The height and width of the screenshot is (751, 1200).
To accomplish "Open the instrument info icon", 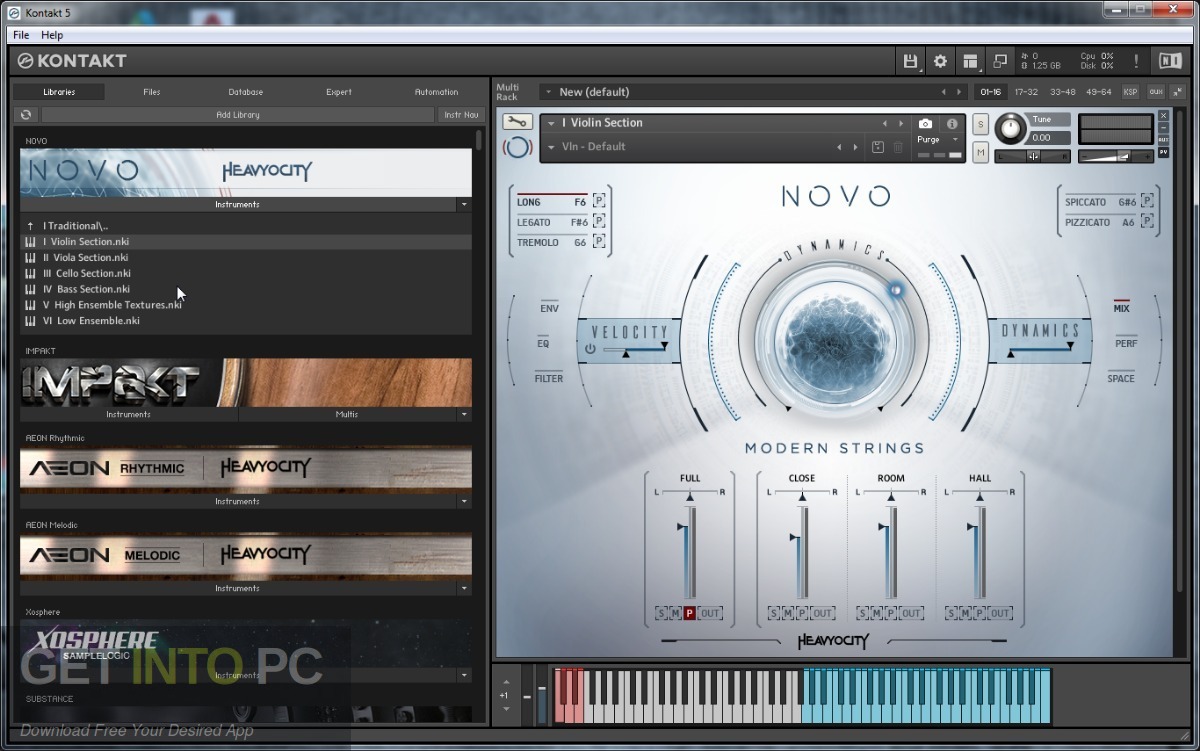I will click(952, 124).
